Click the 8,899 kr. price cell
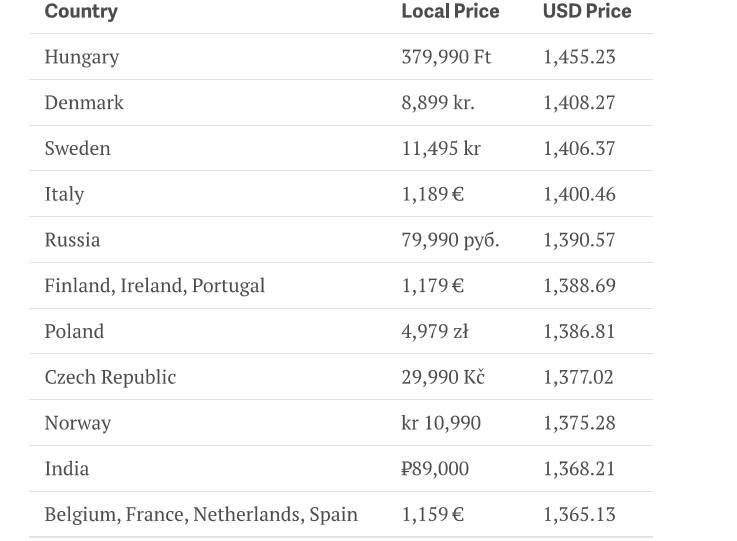Screen dimensions: 737x541 click(x=438, y=103)
